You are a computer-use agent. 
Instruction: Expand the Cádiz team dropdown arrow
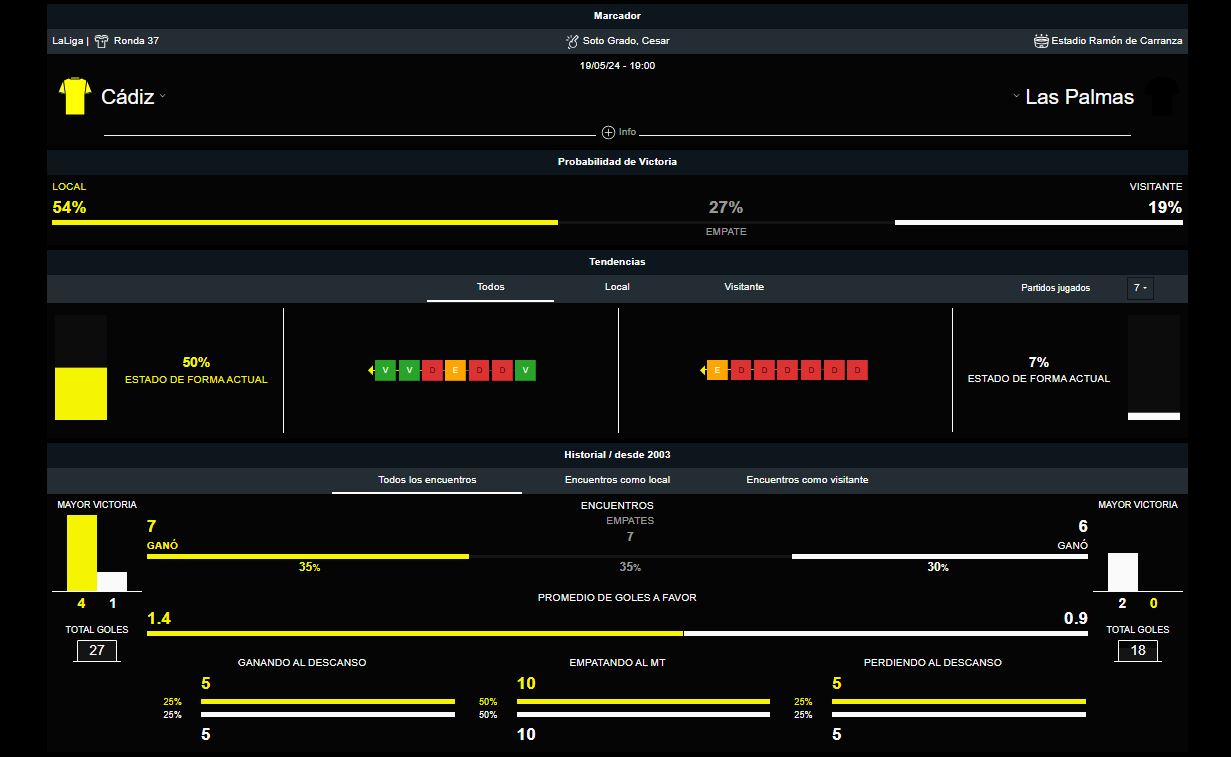coord(163,97)
